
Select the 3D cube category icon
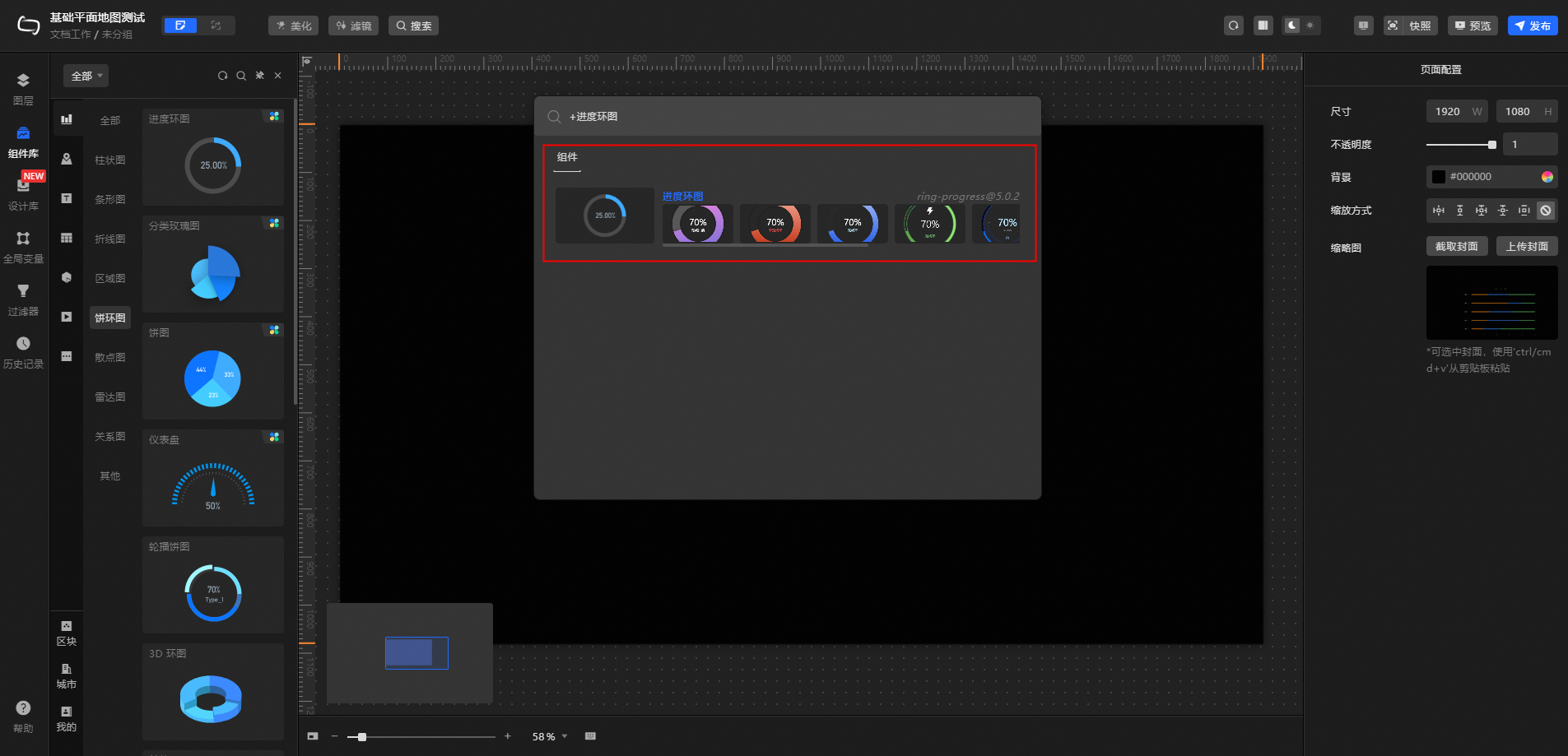pos(67,277)
